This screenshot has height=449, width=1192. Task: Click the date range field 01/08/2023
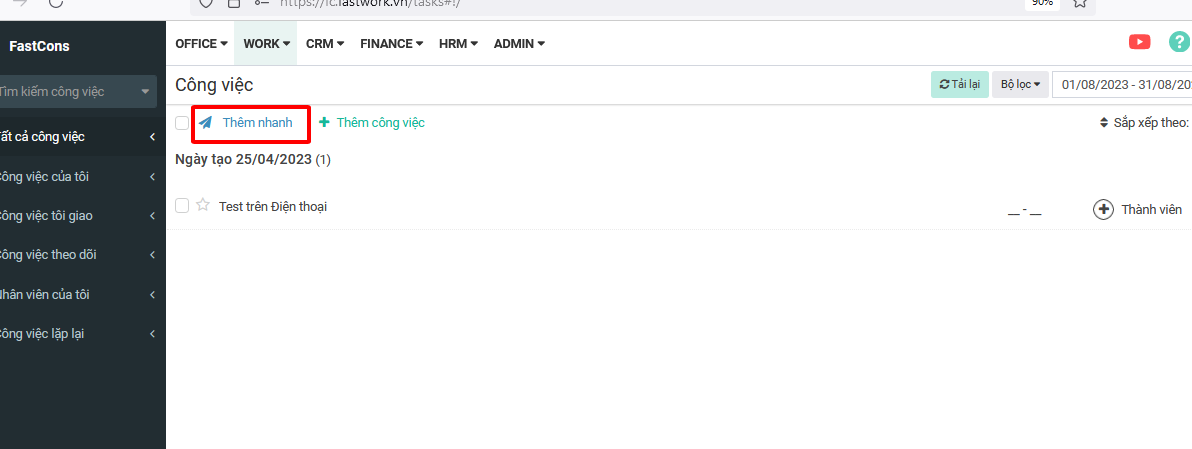coord(1124,85)
